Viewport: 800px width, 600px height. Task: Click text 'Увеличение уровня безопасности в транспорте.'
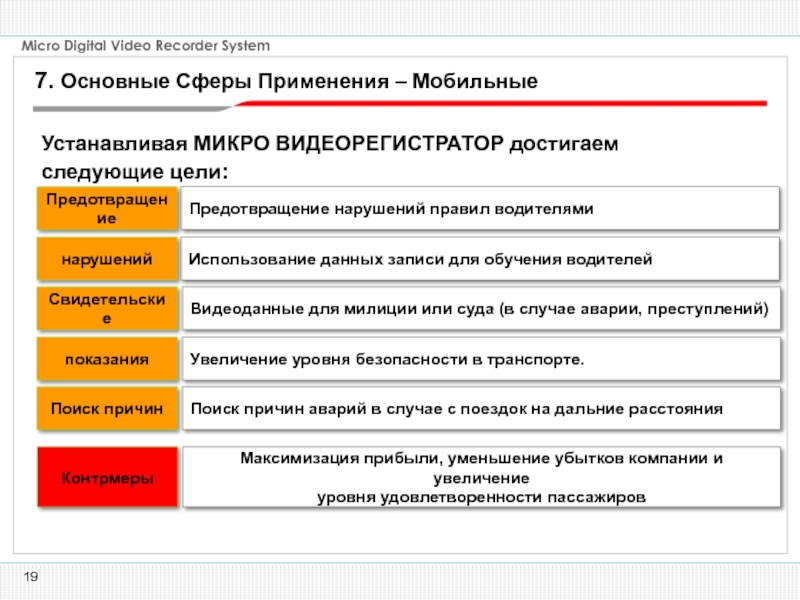(x=387, y=360)
